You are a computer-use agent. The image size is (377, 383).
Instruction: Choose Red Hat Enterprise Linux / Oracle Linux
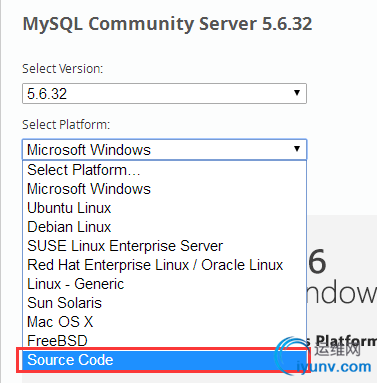point(164,265)
